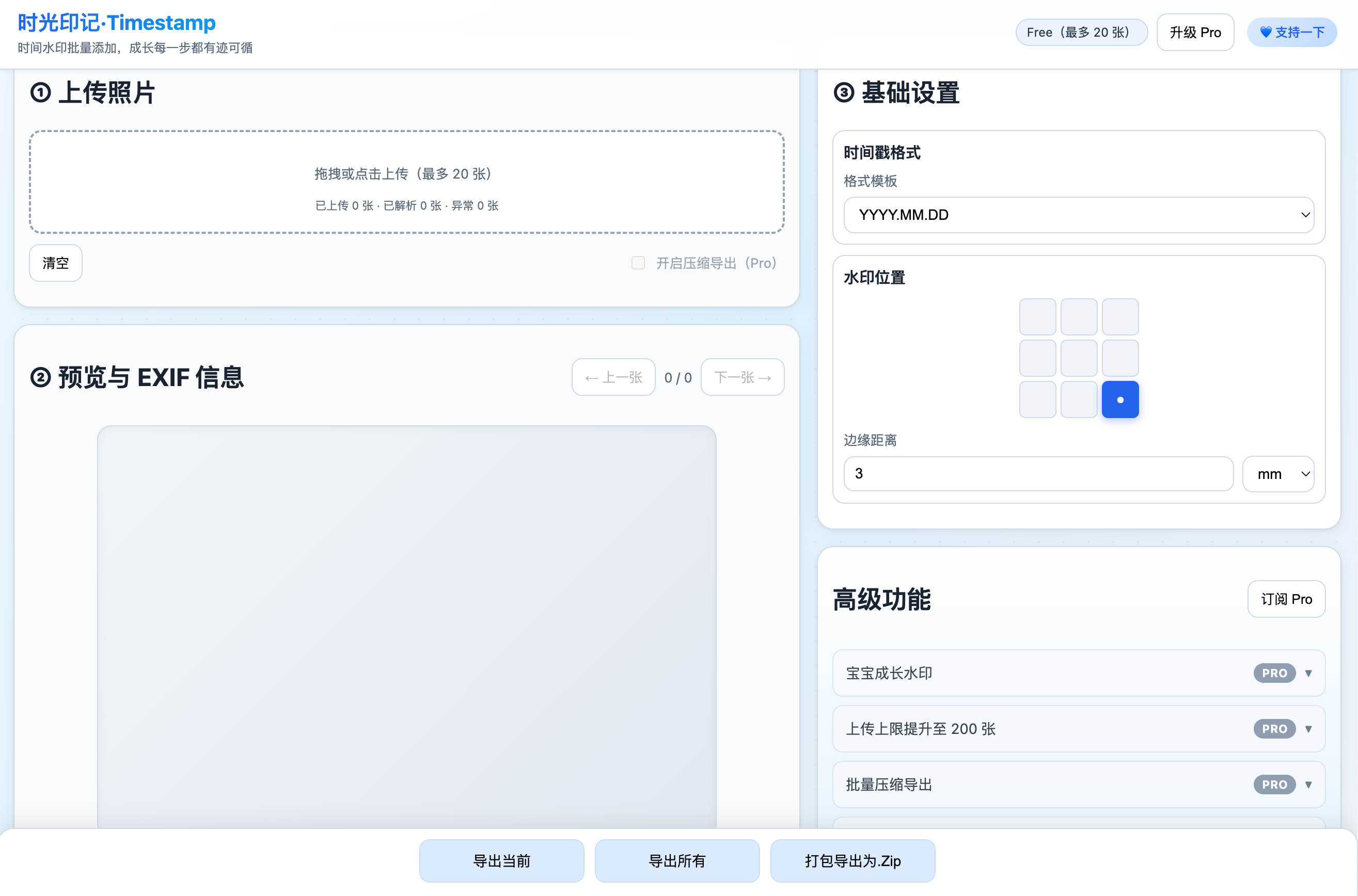Select the bottom-left watermark position
1358x896 pixels.
click(1037, 399)
